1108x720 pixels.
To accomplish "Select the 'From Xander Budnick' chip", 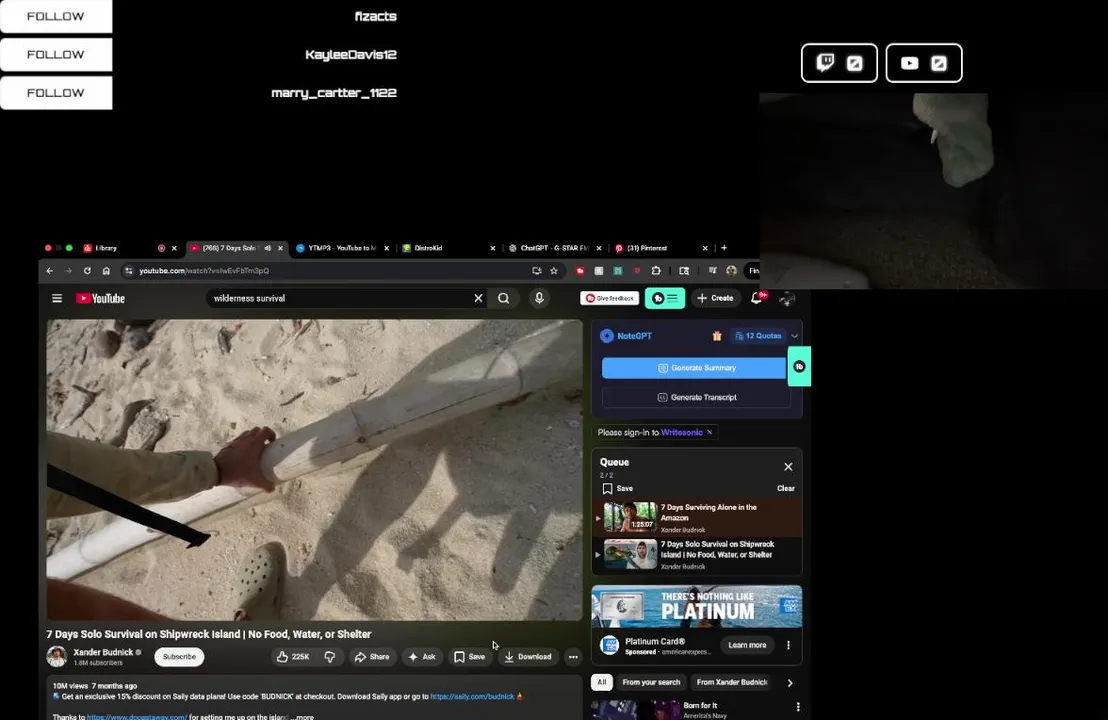I will pyautogui.click(x=732, y=683).
